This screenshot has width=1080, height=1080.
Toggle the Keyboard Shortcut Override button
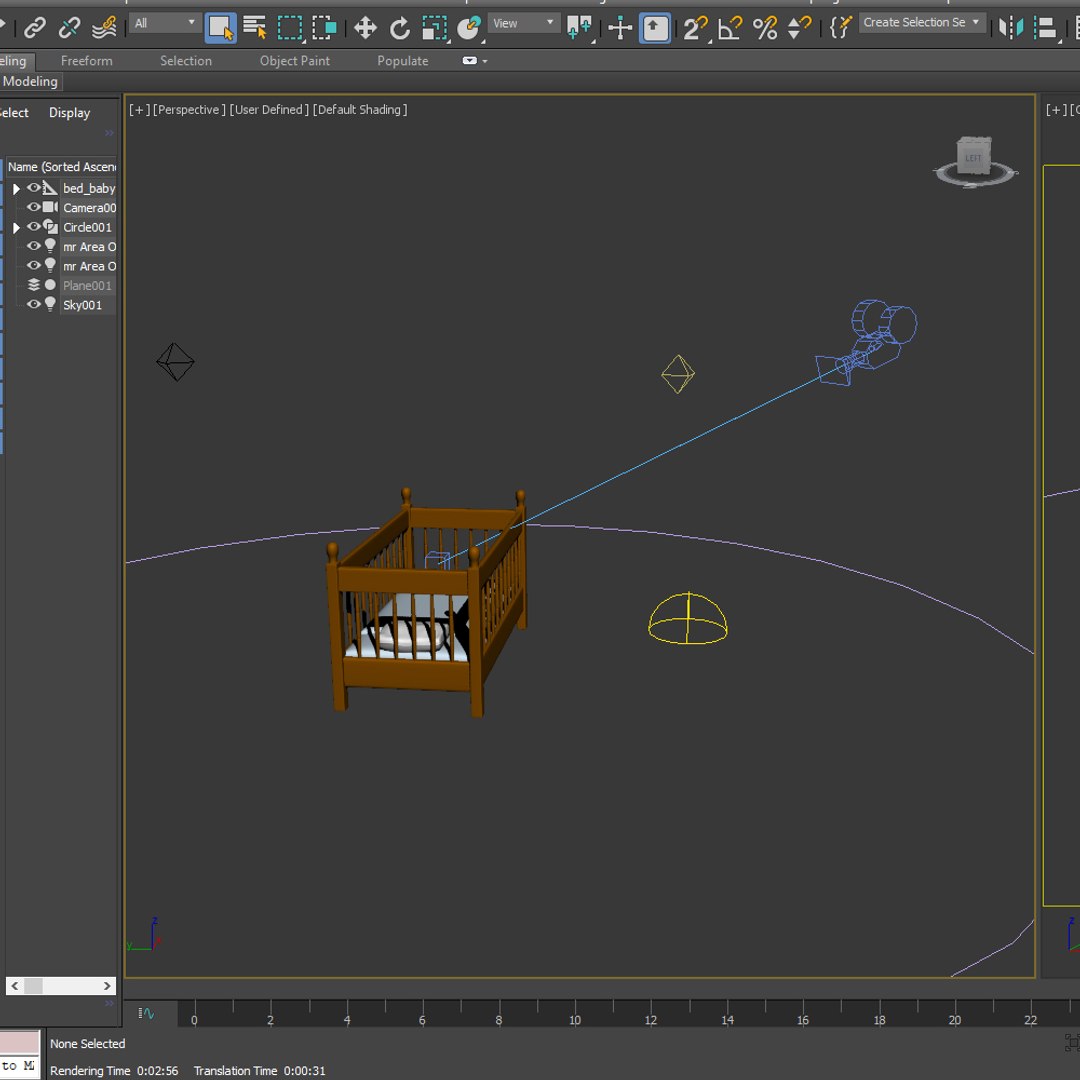[654, 28]
